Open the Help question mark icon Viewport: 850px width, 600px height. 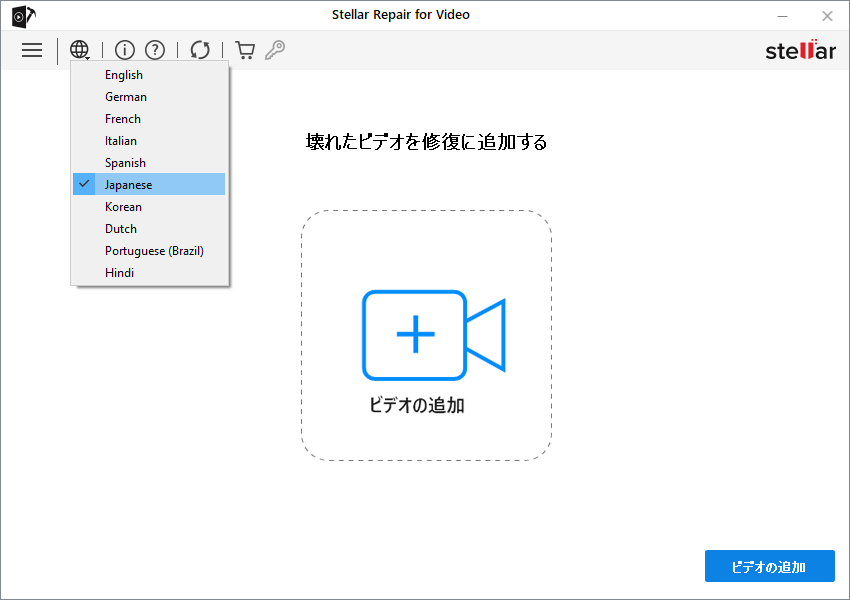tap(155, 50)
